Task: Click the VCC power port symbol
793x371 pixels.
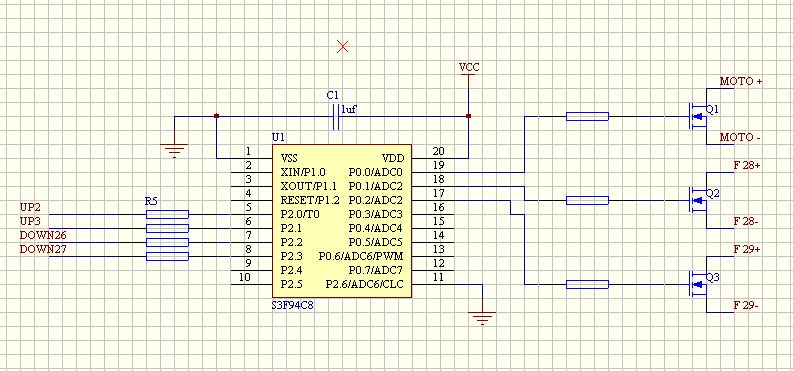Action: [x=469, y=71]
